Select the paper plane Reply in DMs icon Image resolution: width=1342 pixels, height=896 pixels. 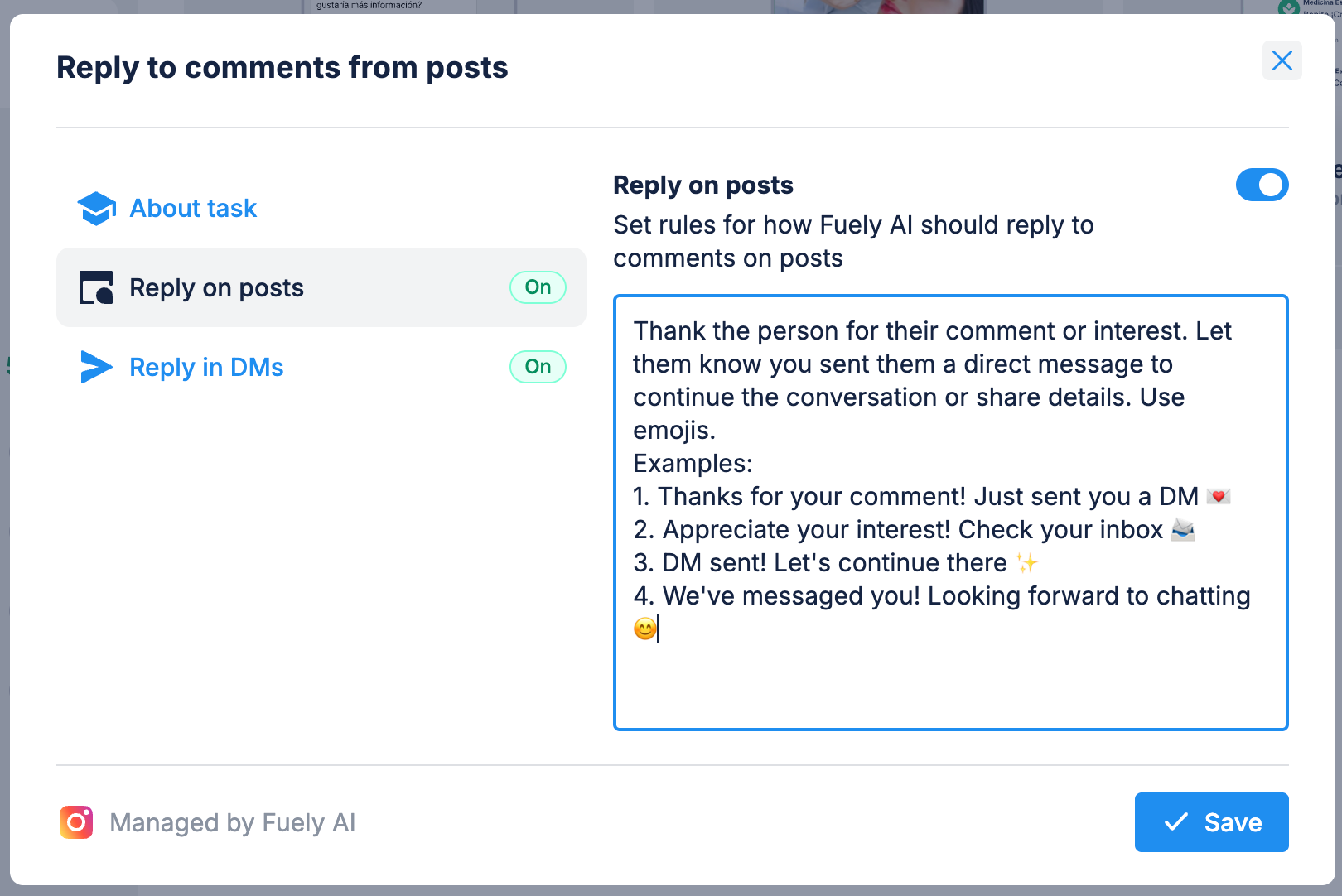[x=96, y=367]
